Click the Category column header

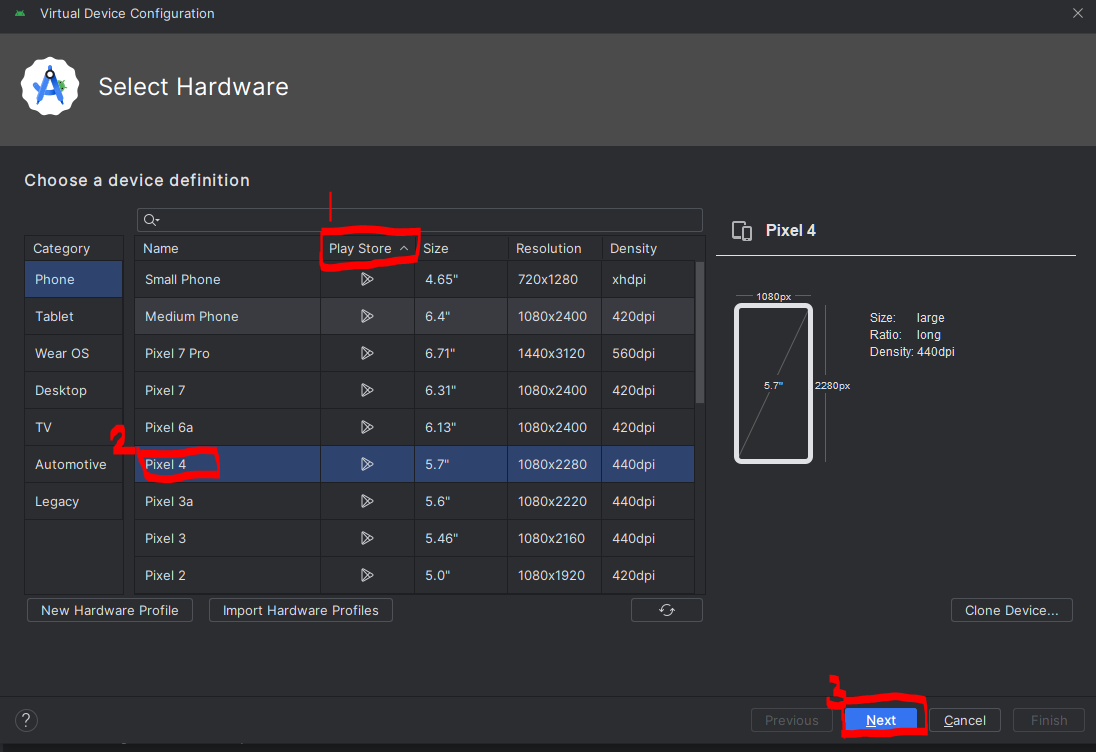[73, 249]
